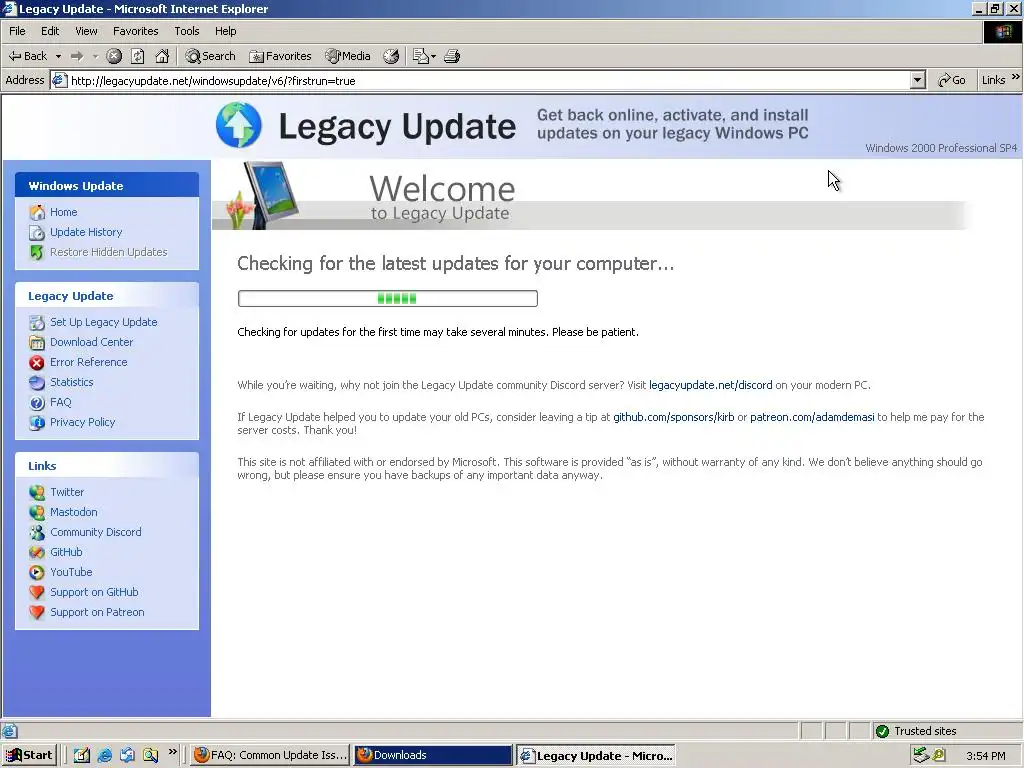This screenshot has height=768, width=1024.
Task: Open the Media toolbar pane
Action: pos(348,56)
